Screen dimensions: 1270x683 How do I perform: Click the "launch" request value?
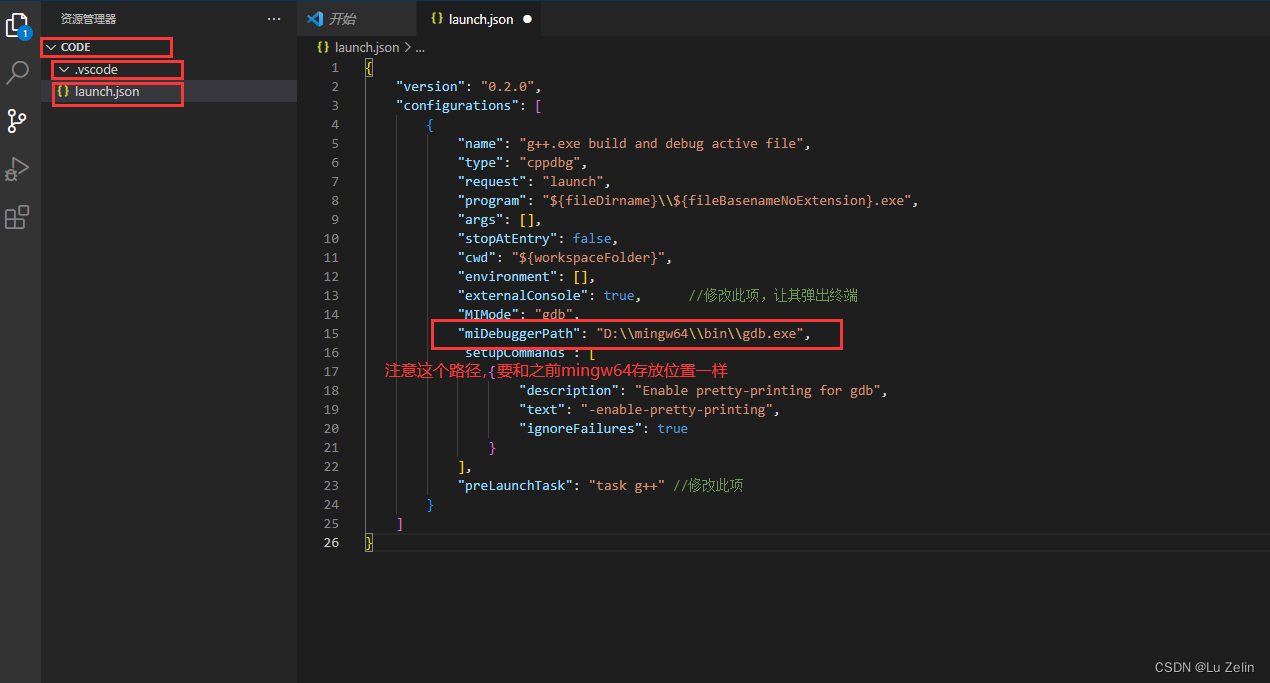[x=573, y=181]
